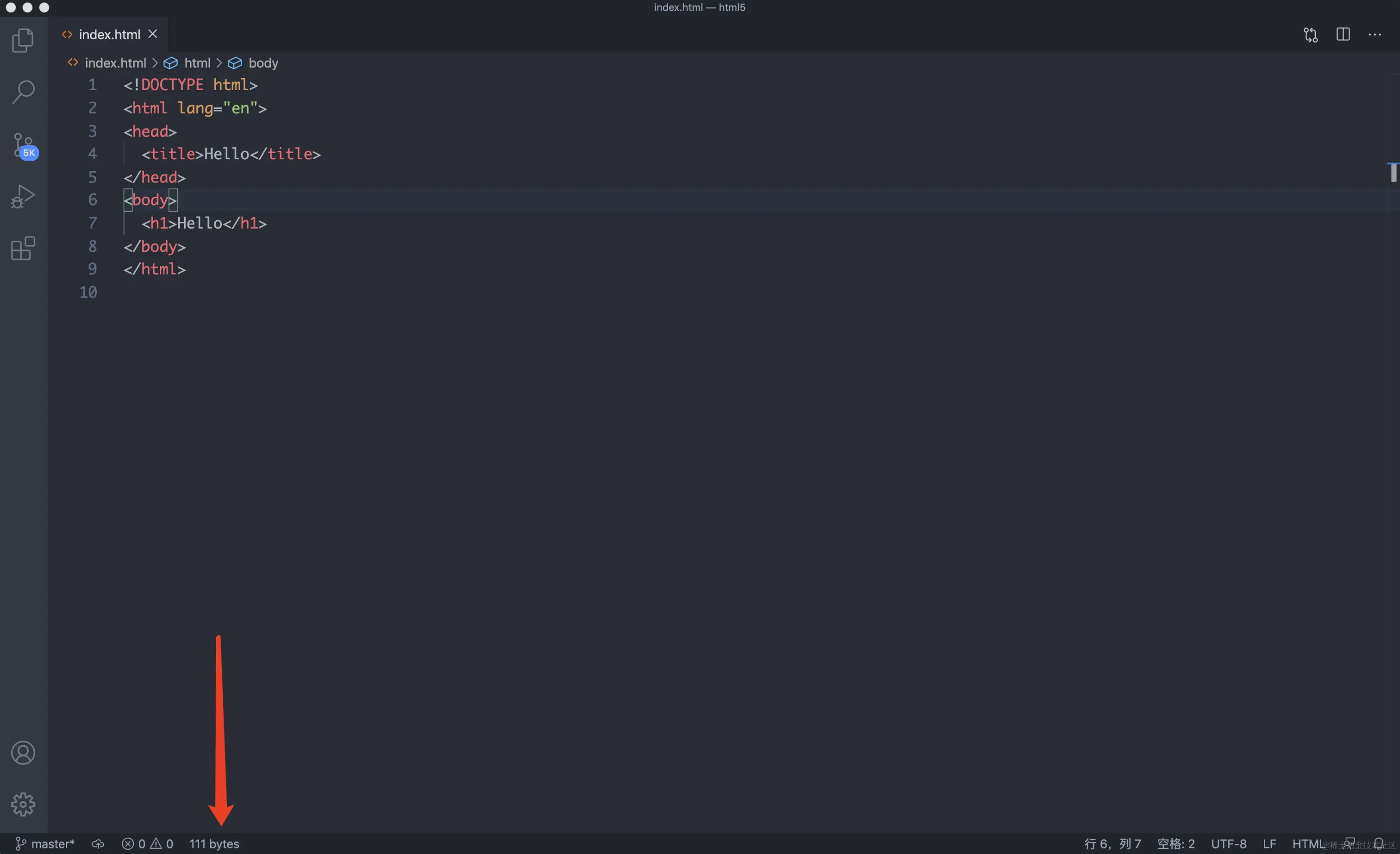Change the LF end-of-line selector

(1269, 843)
